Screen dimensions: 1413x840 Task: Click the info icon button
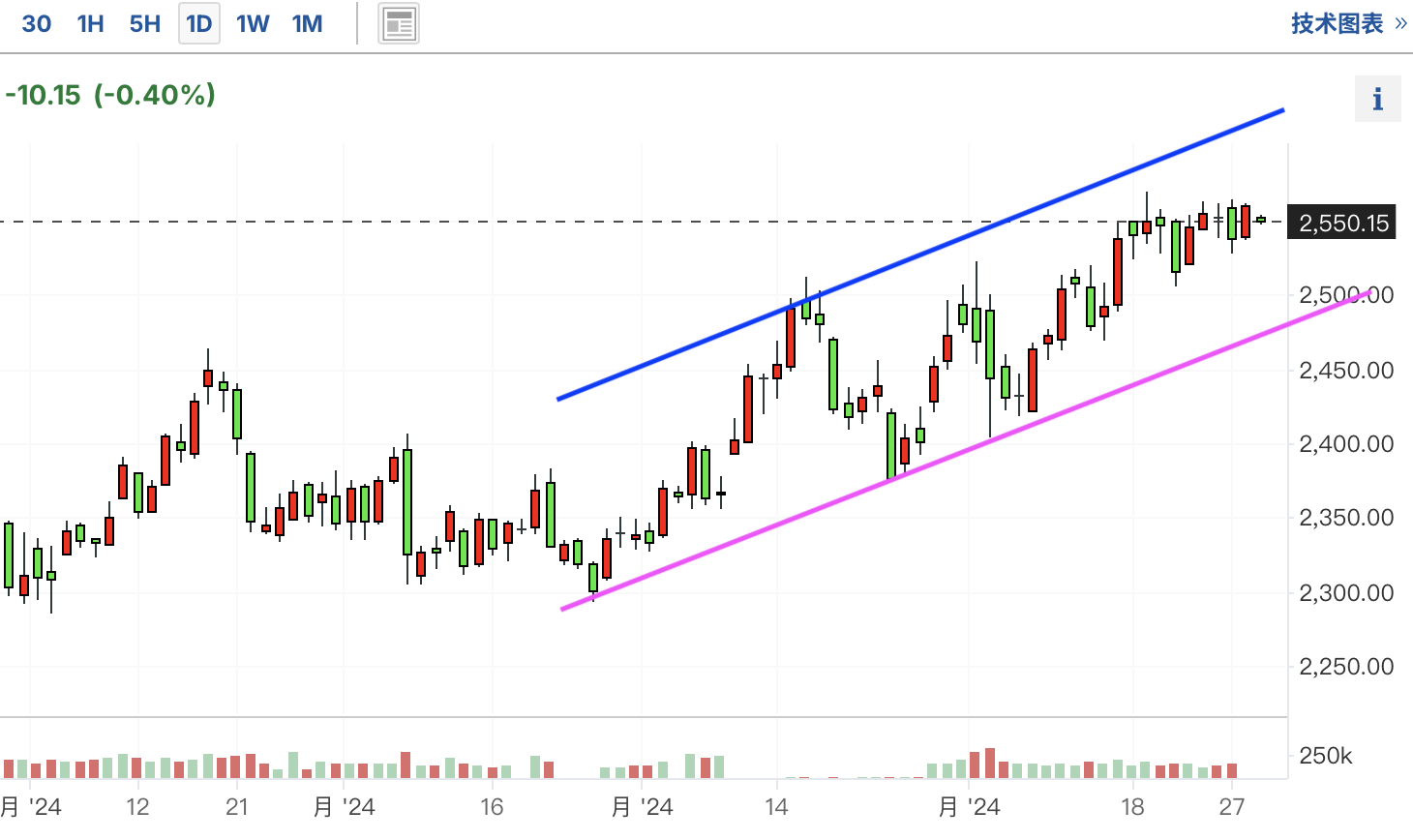pos(1378,99)
